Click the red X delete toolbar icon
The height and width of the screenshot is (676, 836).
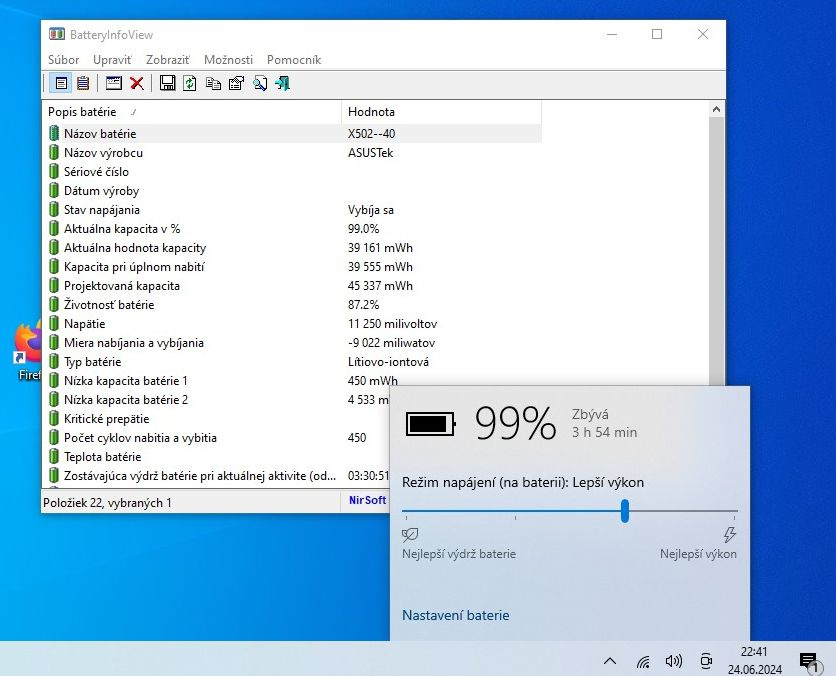click(x=137, y=83)
